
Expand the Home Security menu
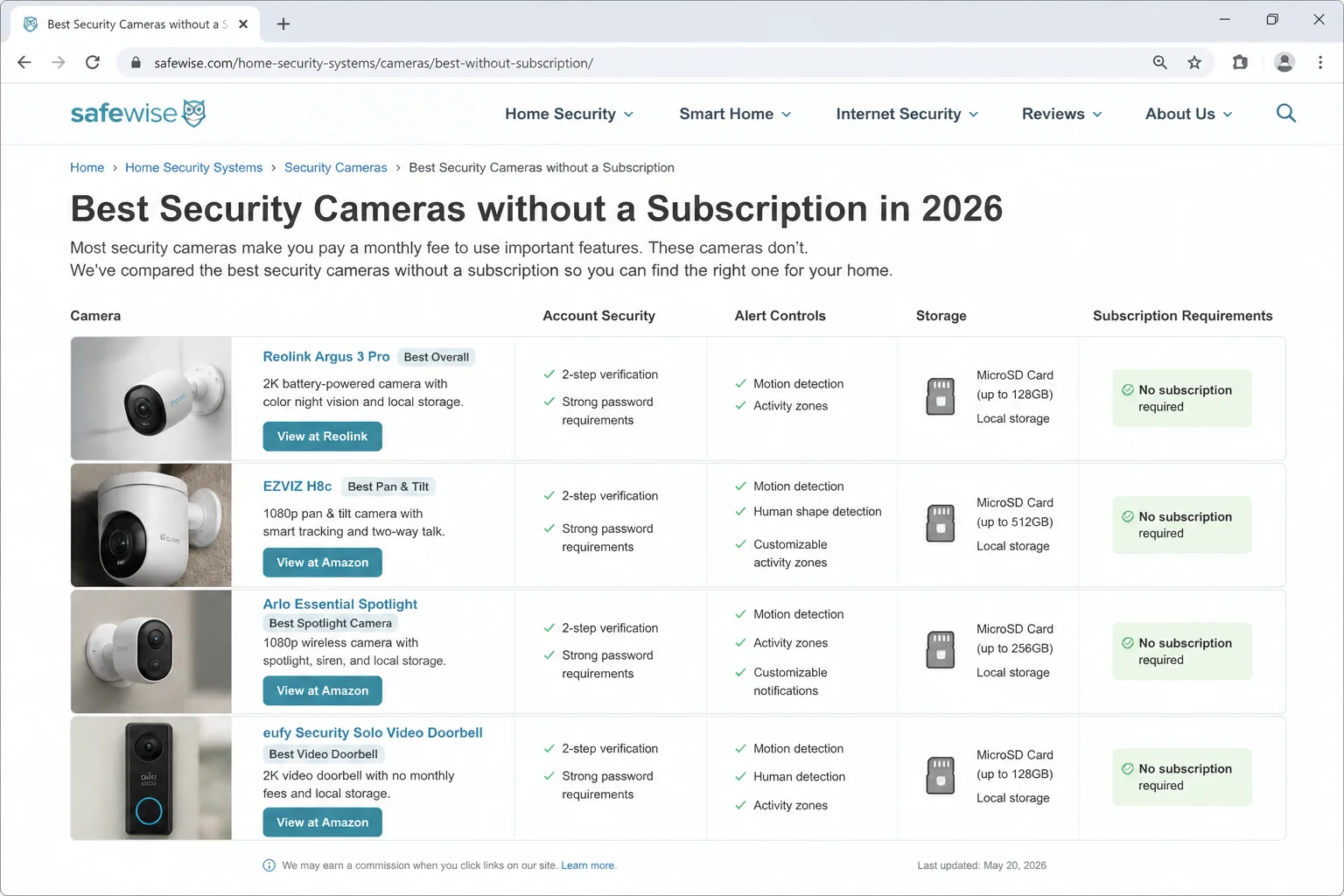pos(570,114)
